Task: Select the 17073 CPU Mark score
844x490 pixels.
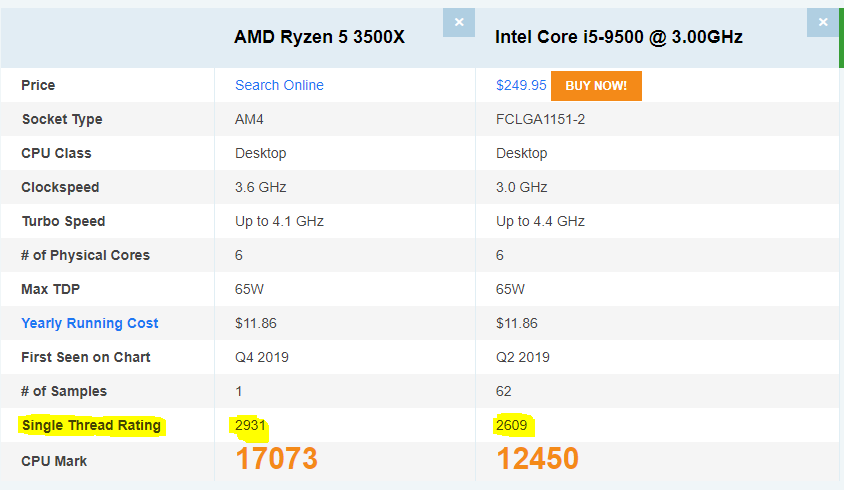Action: click(x=276, y=459)
